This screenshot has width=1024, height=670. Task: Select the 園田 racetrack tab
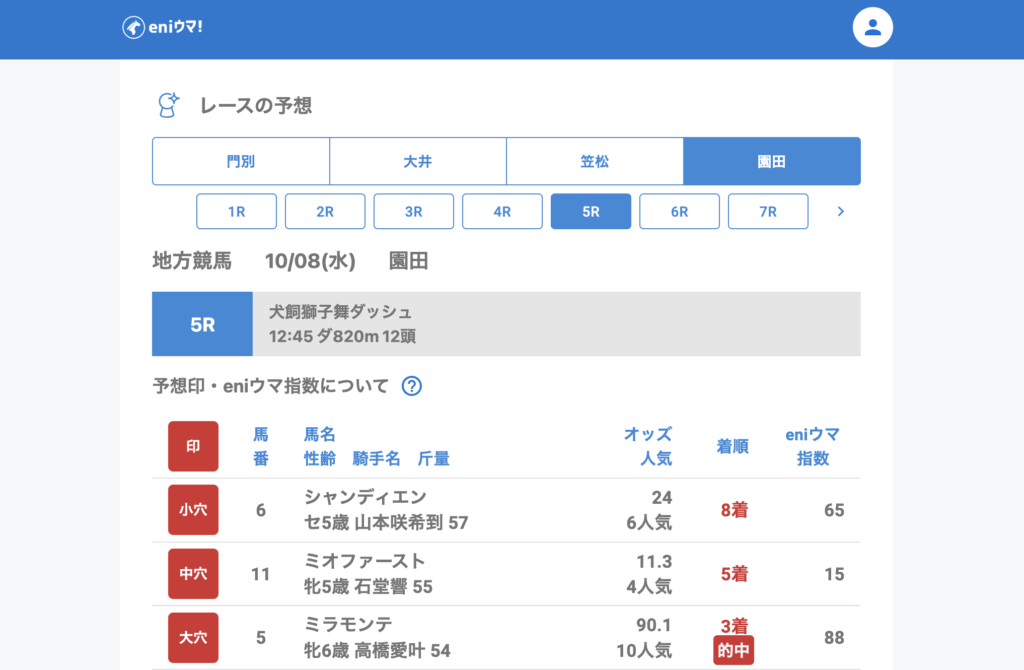(x=772, y=161)
